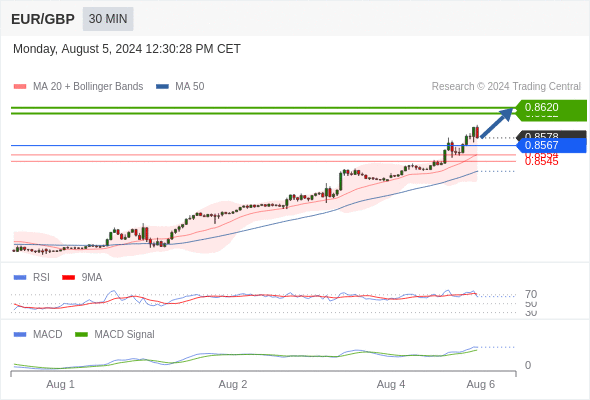Screen dimensions: 590x400
Task: Click the red 0.8545 support label
Action: point(541,162)
